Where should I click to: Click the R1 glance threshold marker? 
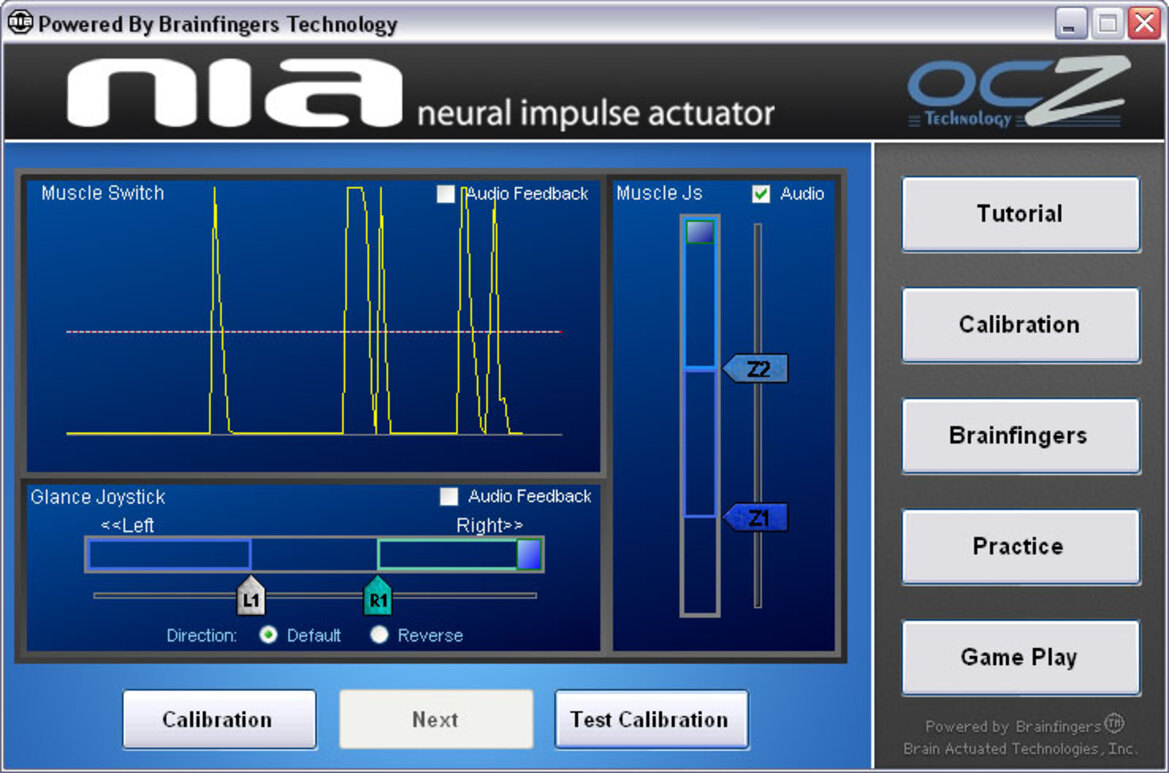[x=377, y=596]
